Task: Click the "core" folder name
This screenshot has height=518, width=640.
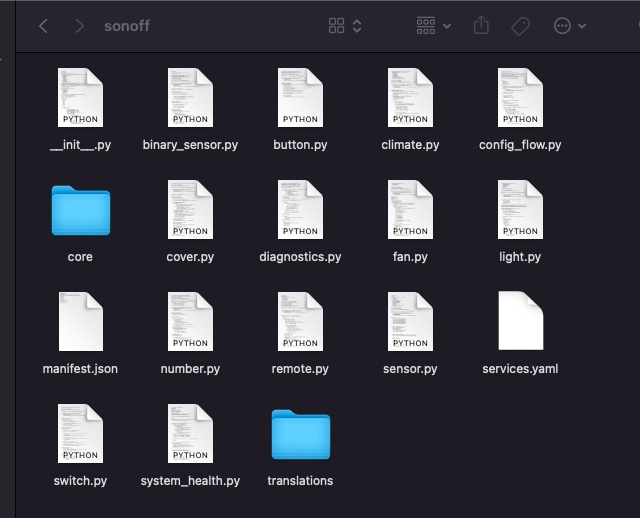Action: (80, 257)
